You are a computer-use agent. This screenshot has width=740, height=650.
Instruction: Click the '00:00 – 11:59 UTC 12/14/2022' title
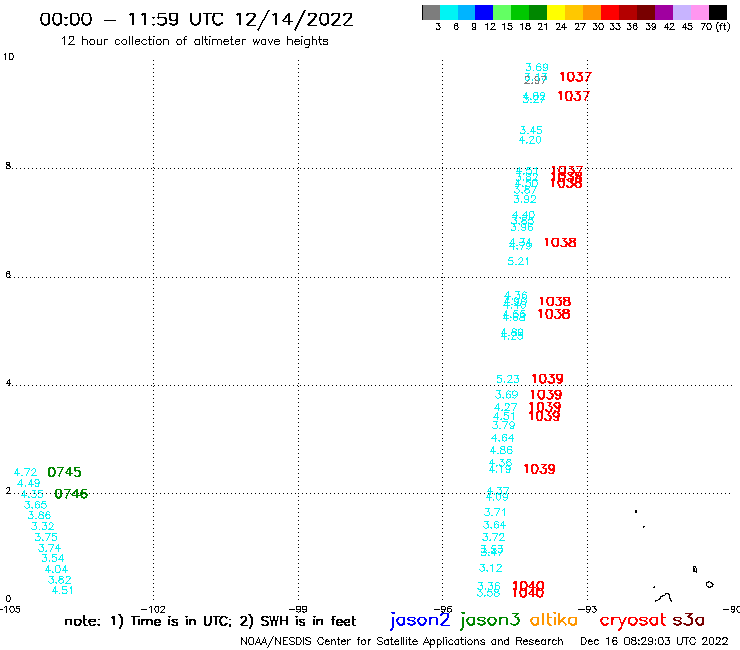(196, 19)
